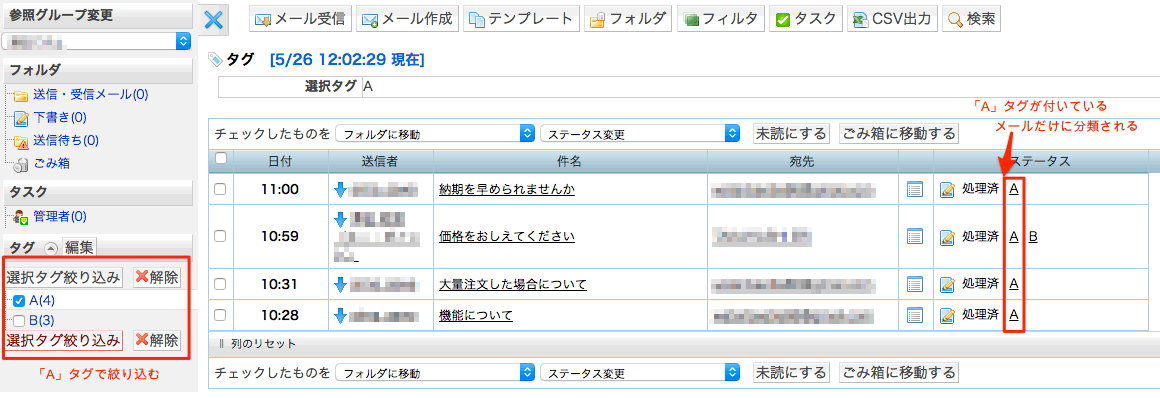Click the top 未読にする button

tap(790, 134)
